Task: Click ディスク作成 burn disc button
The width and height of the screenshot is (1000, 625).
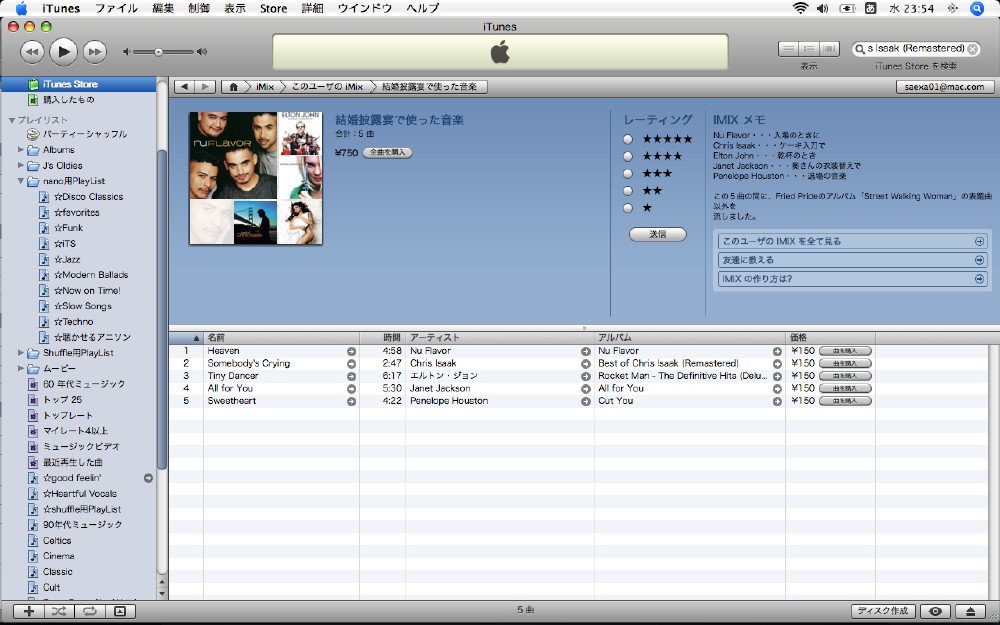Action: 883,611
